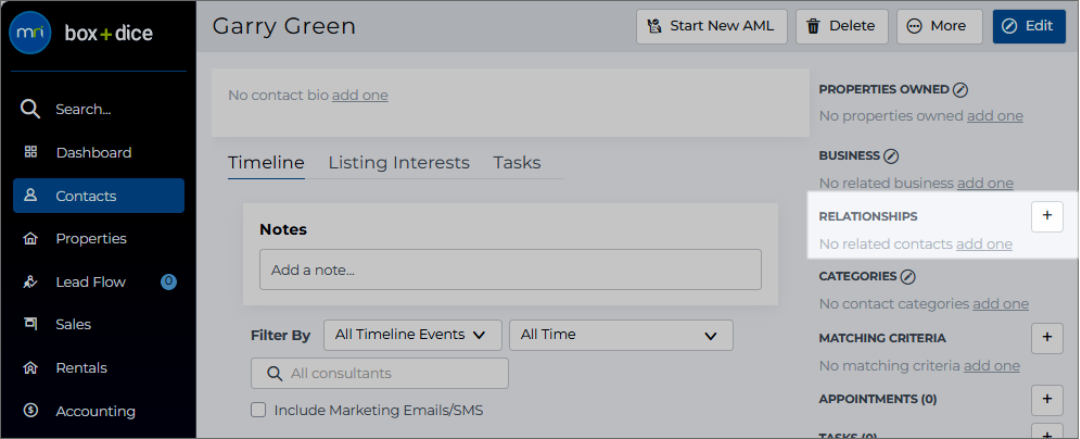Click the Rentals house icon
The width and height of the screenshot is (1080, 439).
[x=30, y=367]
